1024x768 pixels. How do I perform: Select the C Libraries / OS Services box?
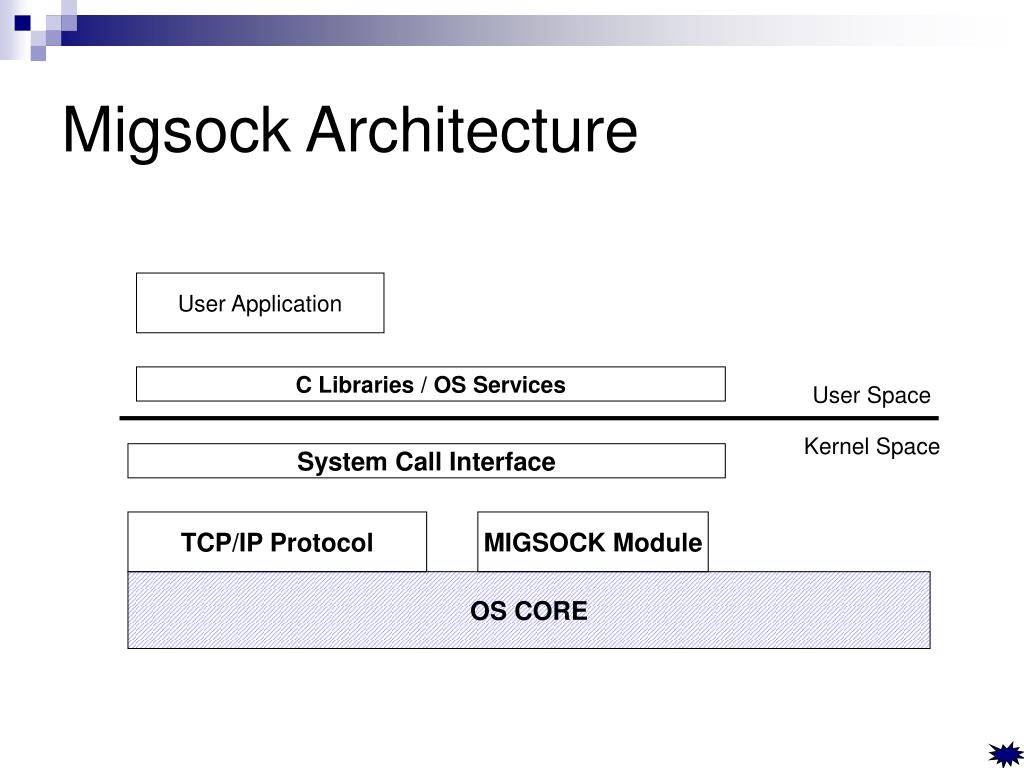(x=430, y=384)
